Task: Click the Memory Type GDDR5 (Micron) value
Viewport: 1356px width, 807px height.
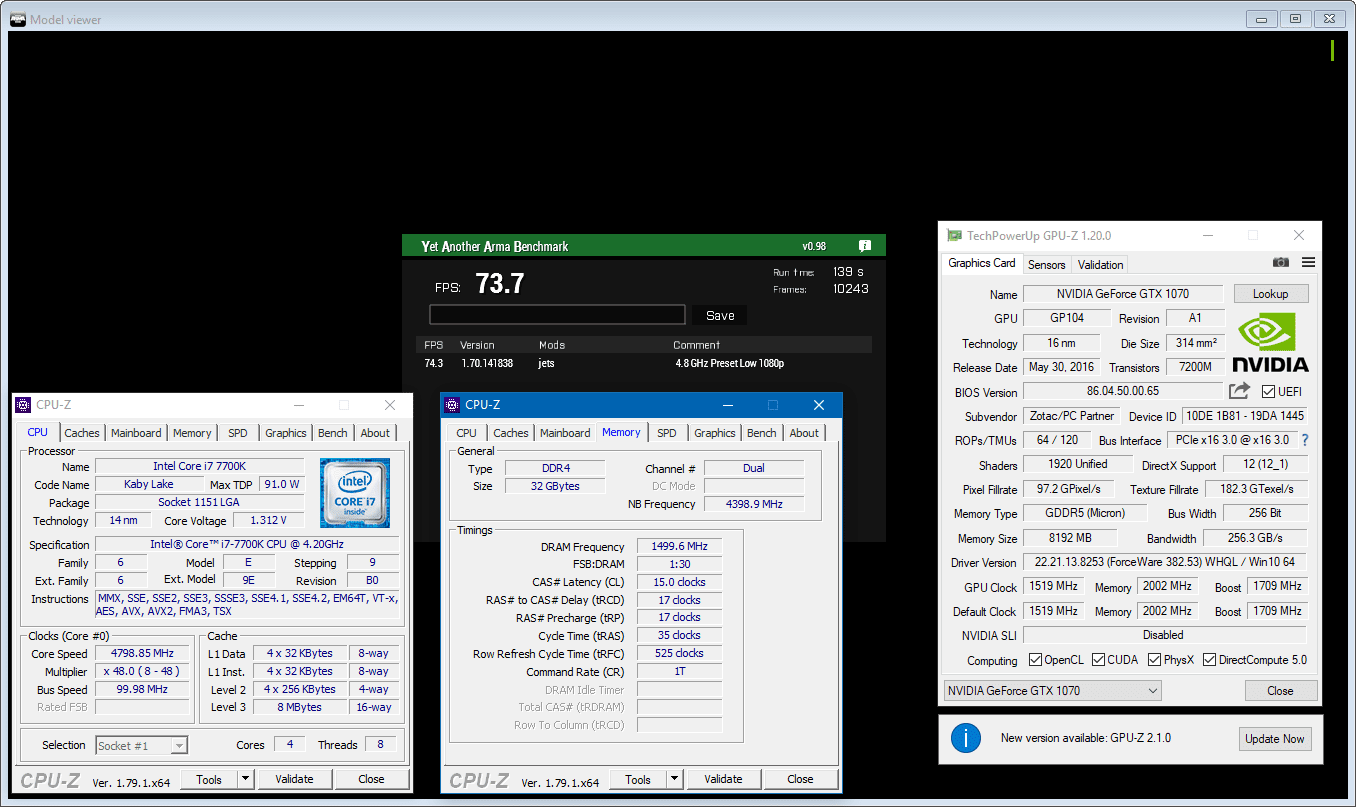Action: coord(1086,513)
